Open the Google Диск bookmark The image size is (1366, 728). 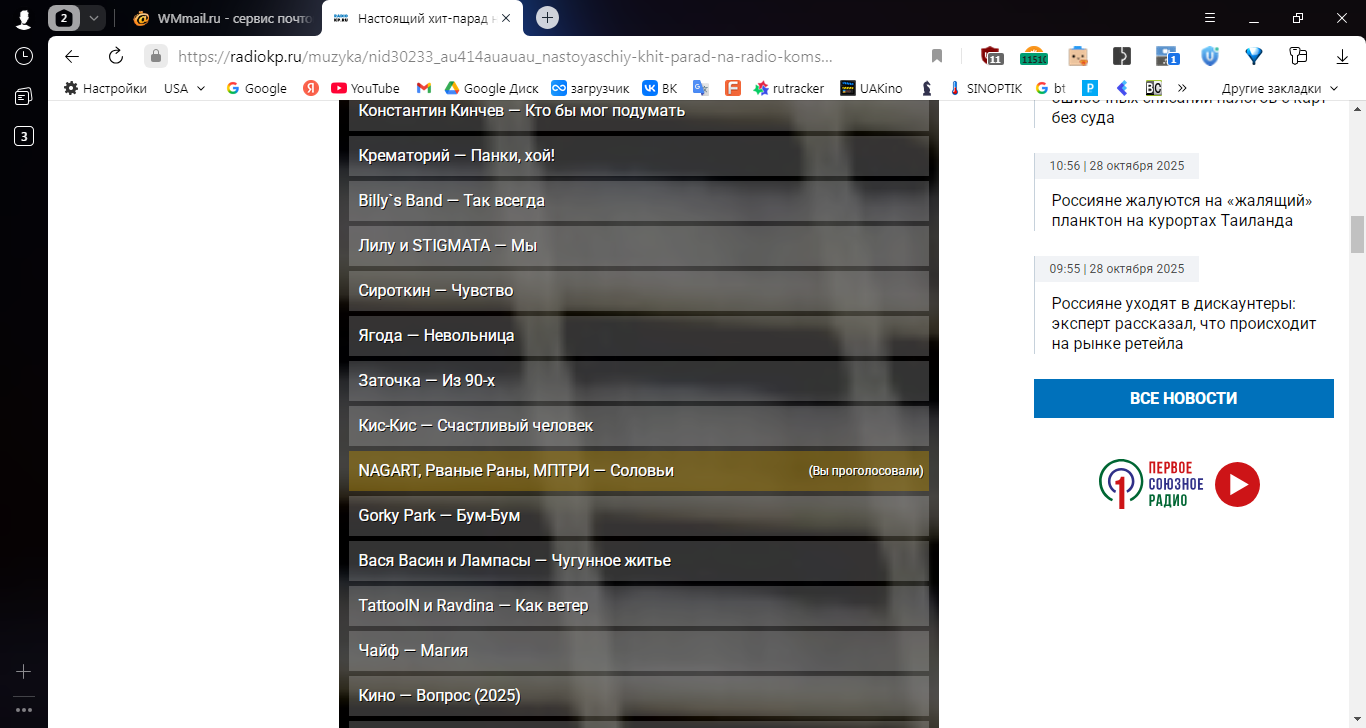[x=491, y=88]
